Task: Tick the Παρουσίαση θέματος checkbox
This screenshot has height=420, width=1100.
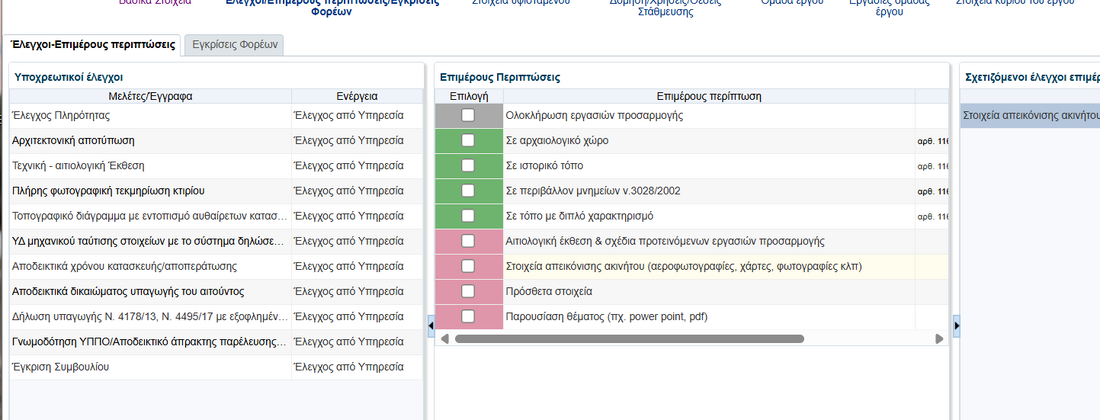Action: click(468, 316)
